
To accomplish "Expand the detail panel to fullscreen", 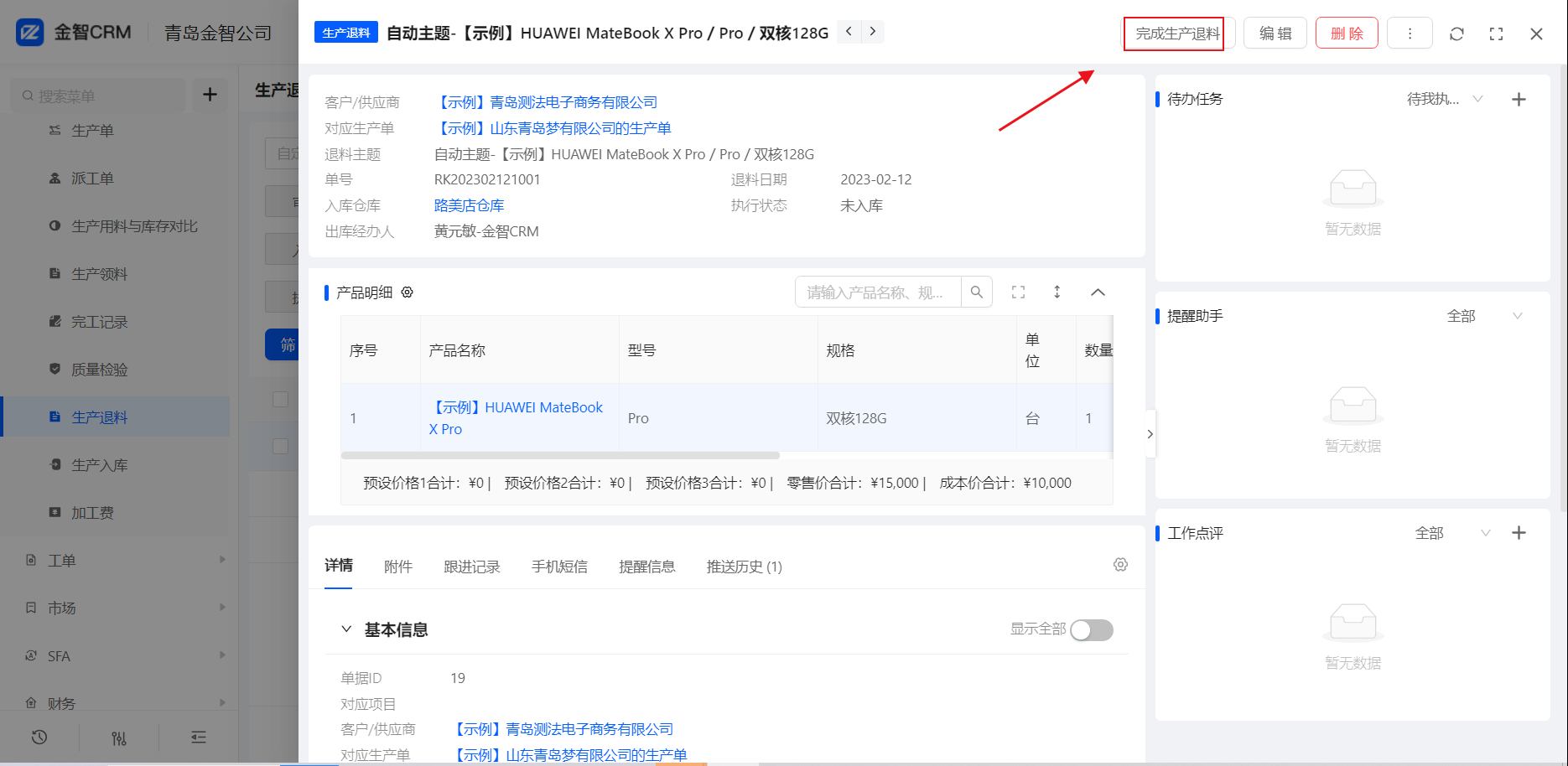I will [1496, 34].
